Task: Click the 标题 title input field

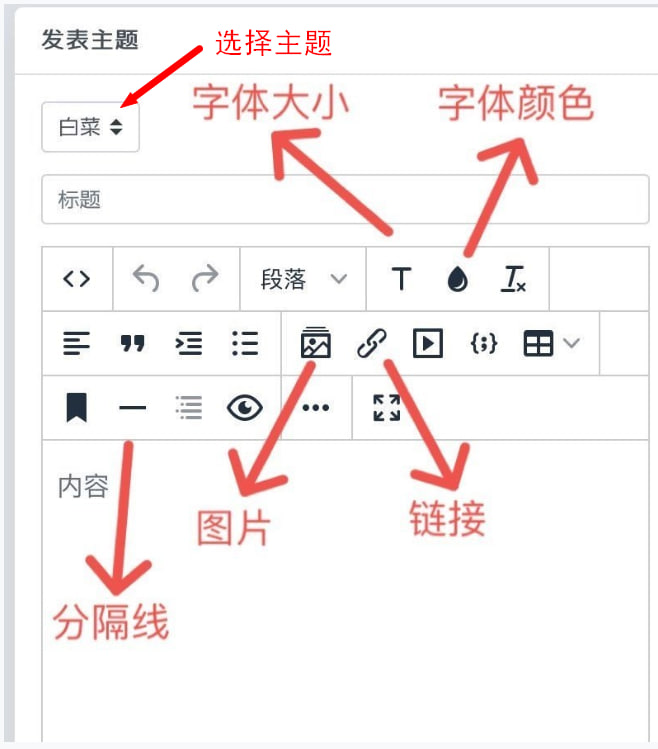Action: click(345, 199)
